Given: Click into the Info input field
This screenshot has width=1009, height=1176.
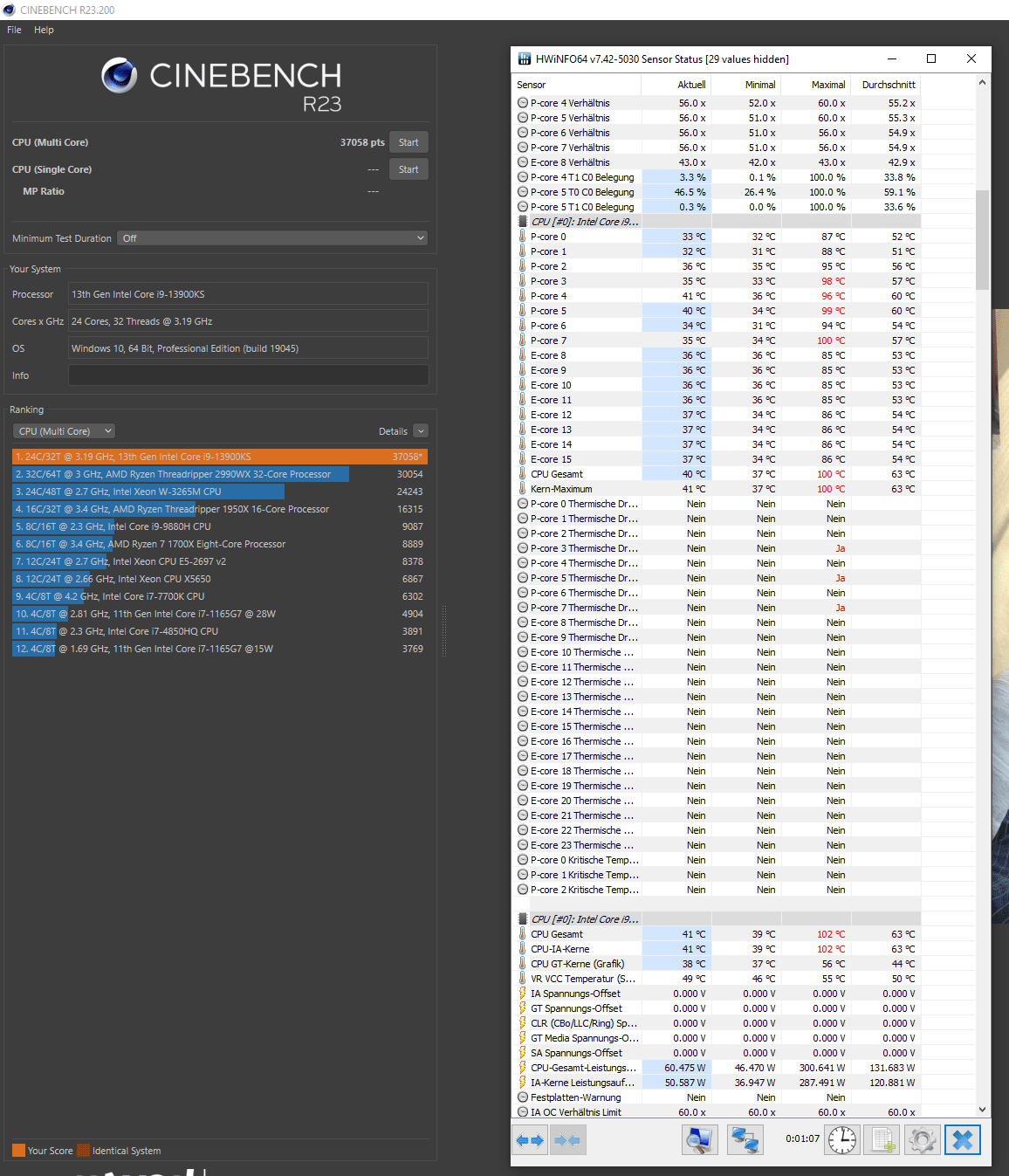Looking at the screenshot, I should point(248,375).
